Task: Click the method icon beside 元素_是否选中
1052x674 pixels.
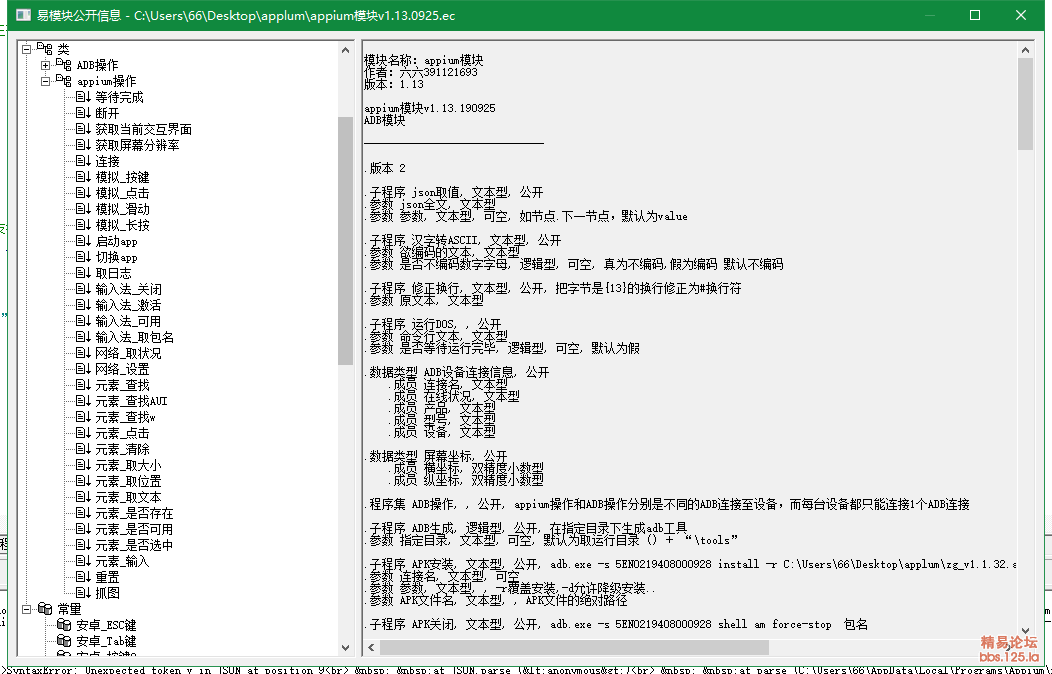Action: (x=83, y=545)
